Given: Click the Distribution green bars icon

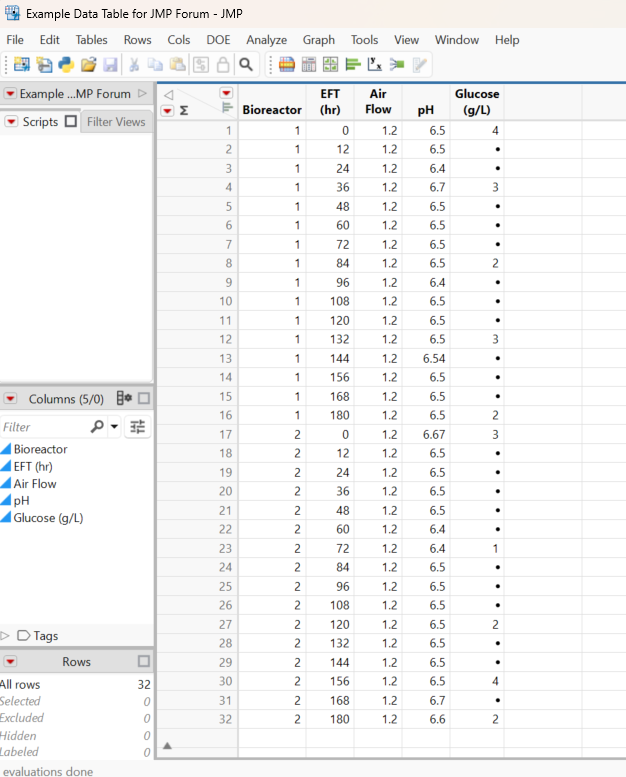Looking at the screenshot, I should (x=353, y=64).
